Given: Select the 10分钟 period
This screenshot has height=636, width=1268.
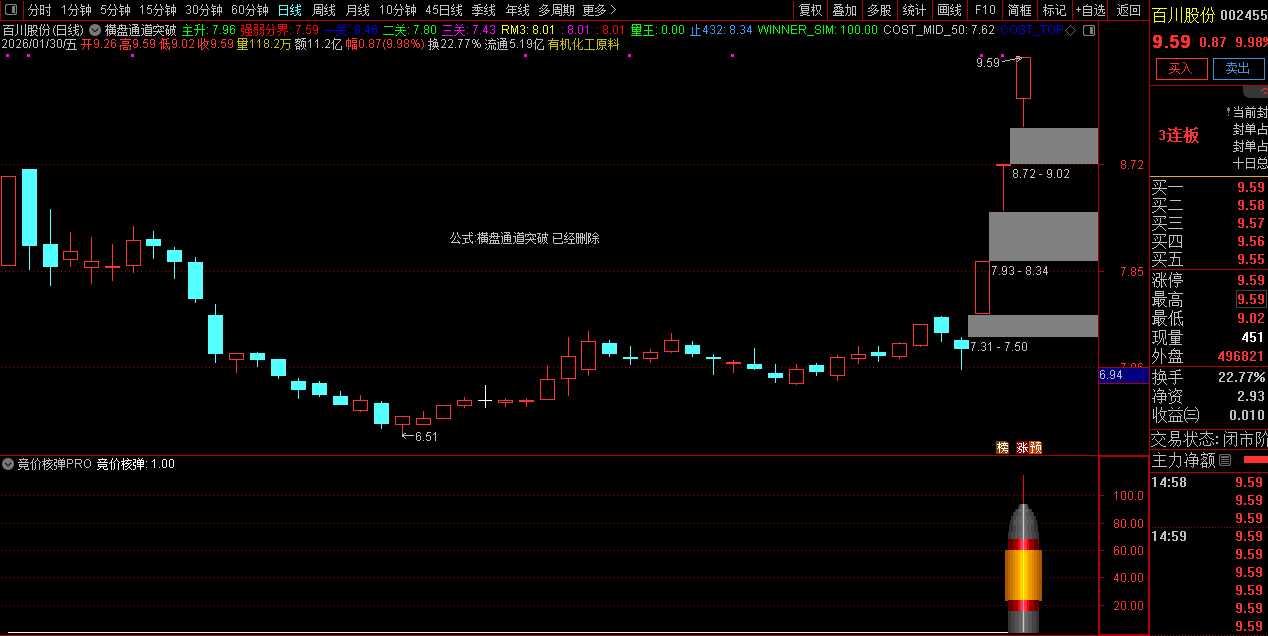Looking at the screenshot, I should click(397, 10).
